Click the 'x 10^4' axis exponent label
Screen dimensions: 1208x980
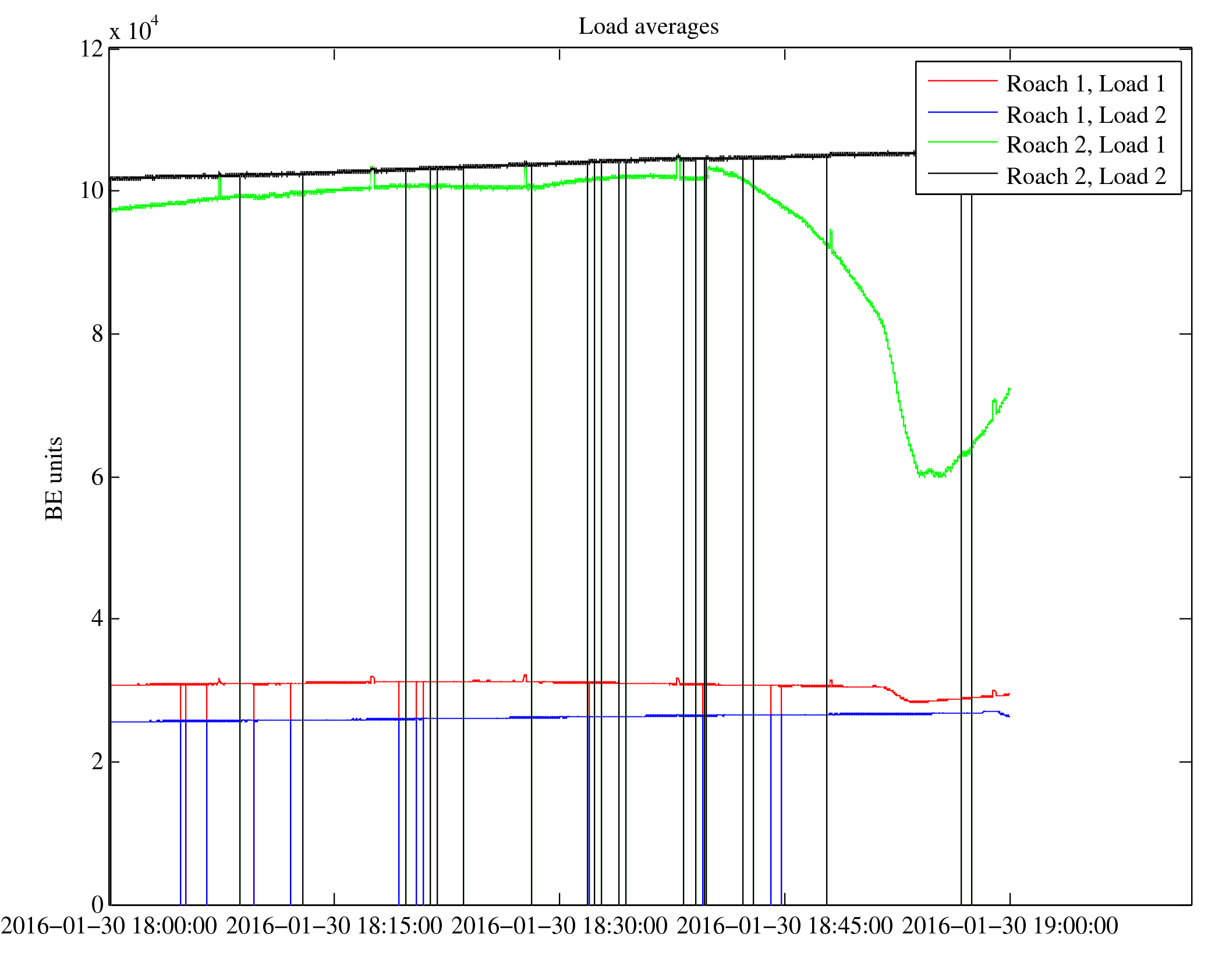coord(134,29)
